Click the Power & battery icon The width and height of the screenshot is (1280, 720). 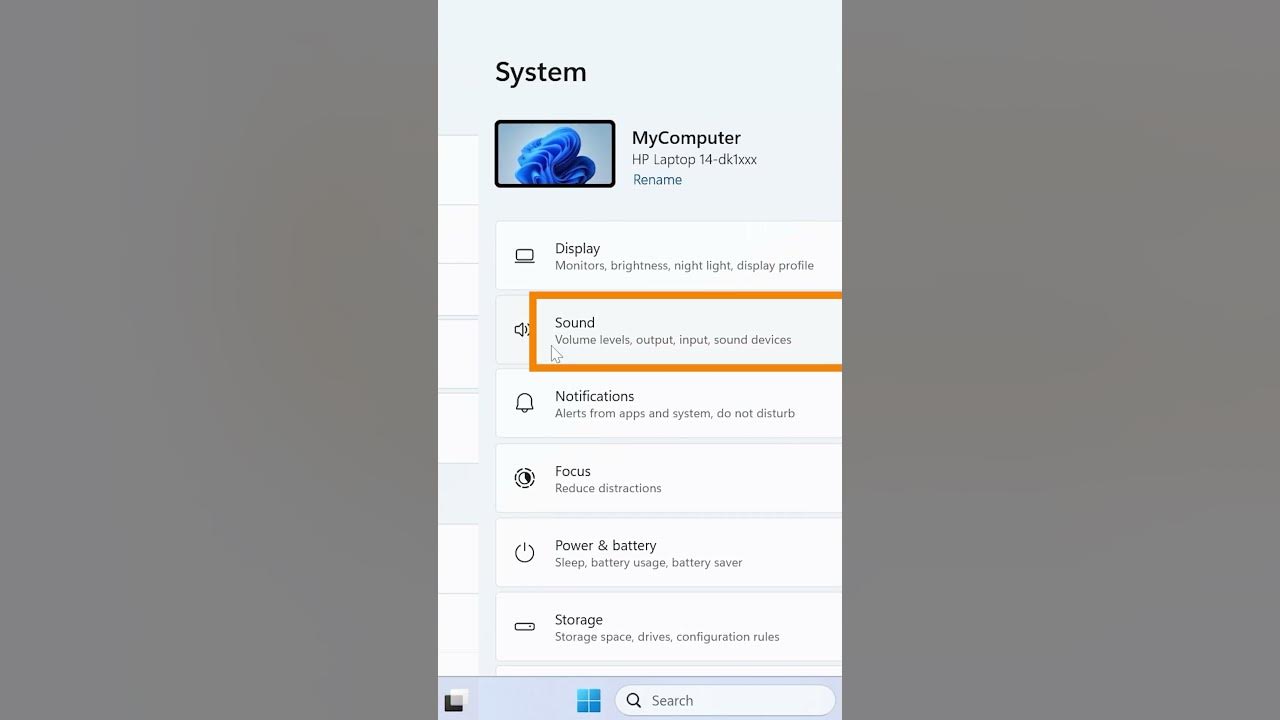pyautogui.click(x=524, y=552)
